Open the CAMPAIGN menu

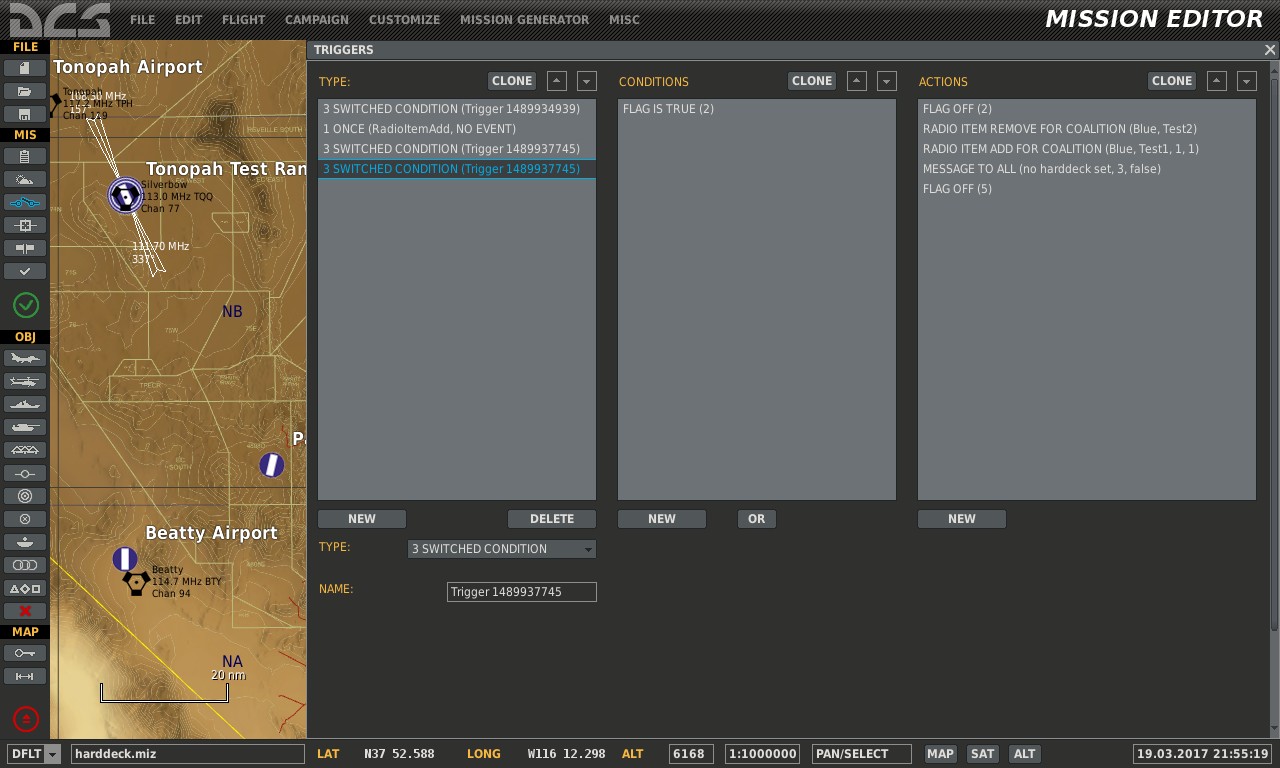coord(317,19)
